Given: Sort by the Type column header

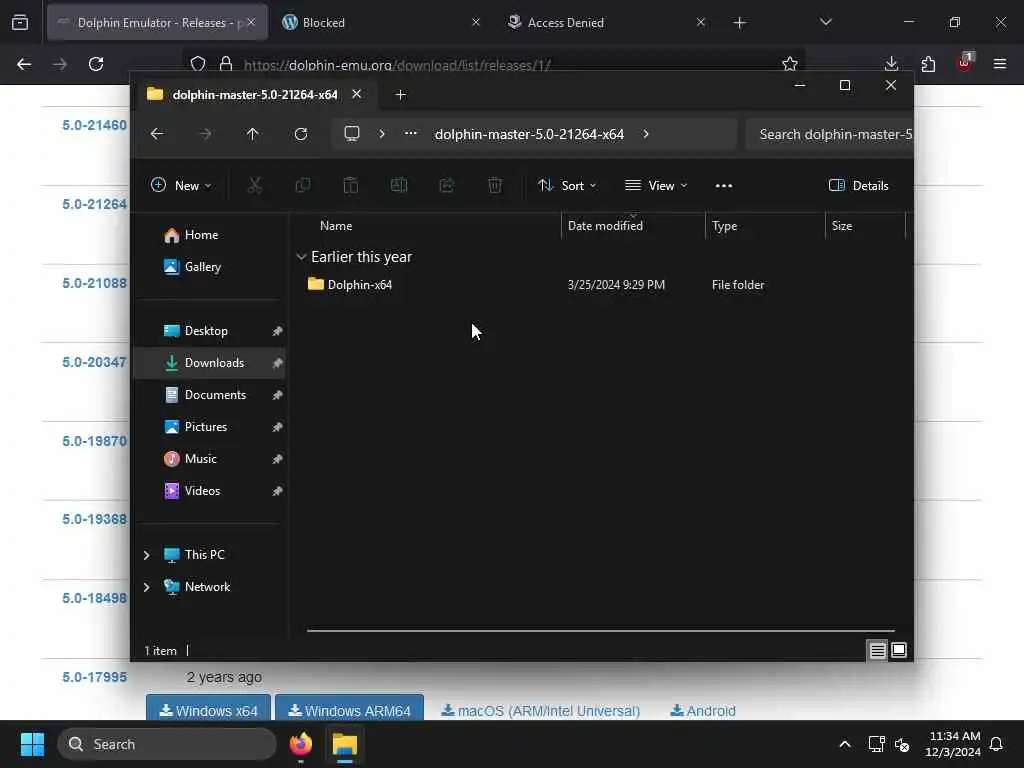Looking at the screenshot, I should point(765,226).
